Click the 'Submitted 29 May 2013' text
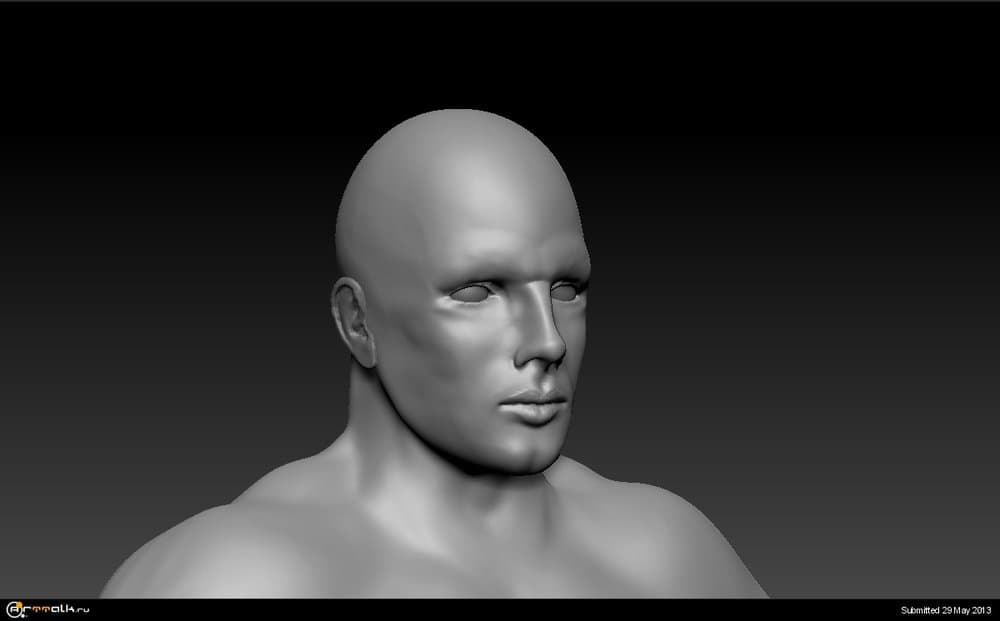 [x=944, y=610]
